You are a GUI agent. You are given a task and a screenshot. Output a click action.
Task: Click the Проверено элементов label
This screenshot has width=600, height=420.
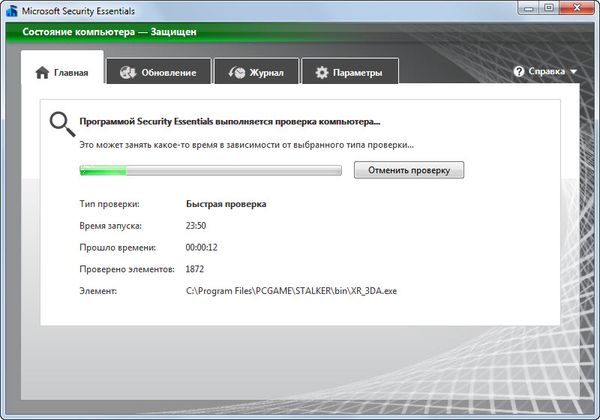[x=127, y=269]
